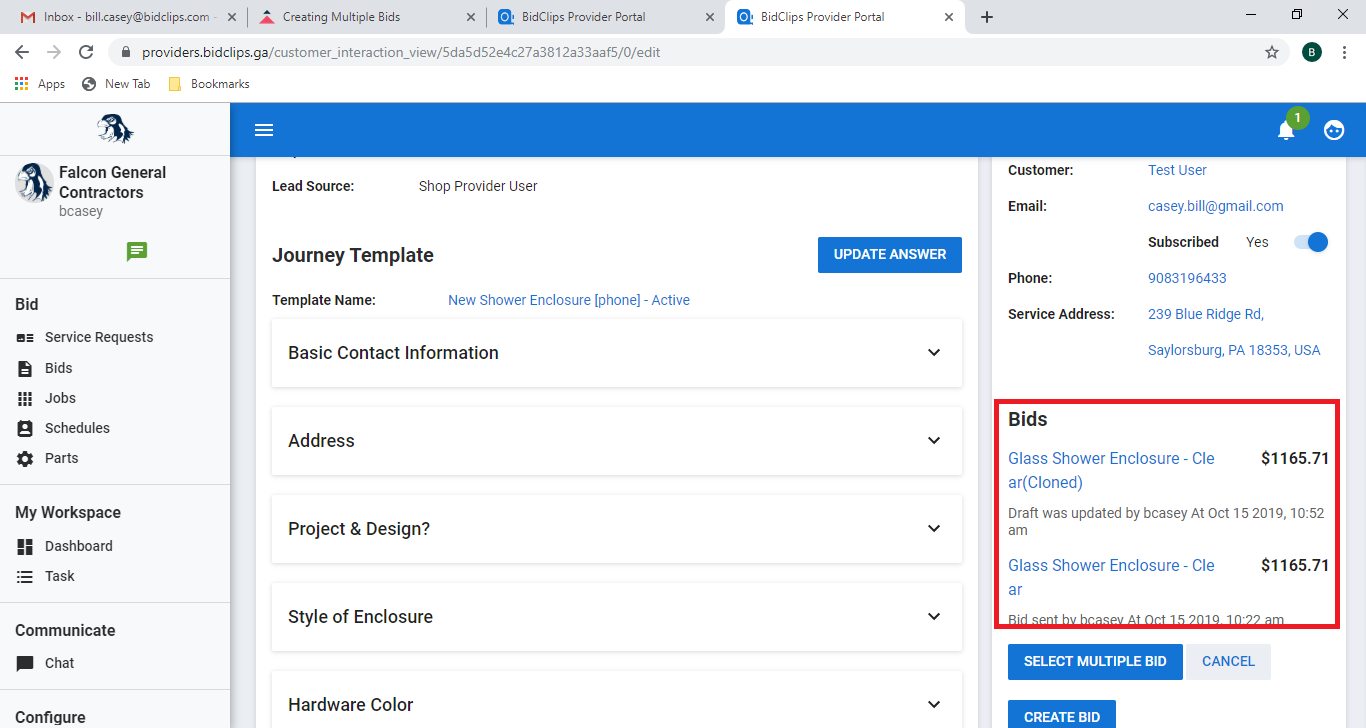1366x728 pixels.
Task: Click the site lock icon
Action: coord(126,52)
